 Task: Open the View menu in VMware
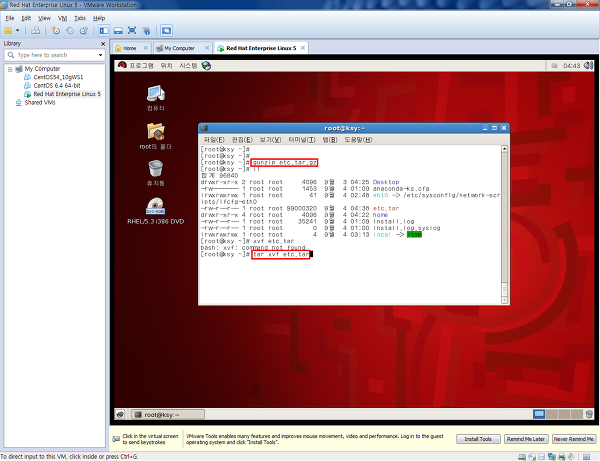(x=44, y=18)
